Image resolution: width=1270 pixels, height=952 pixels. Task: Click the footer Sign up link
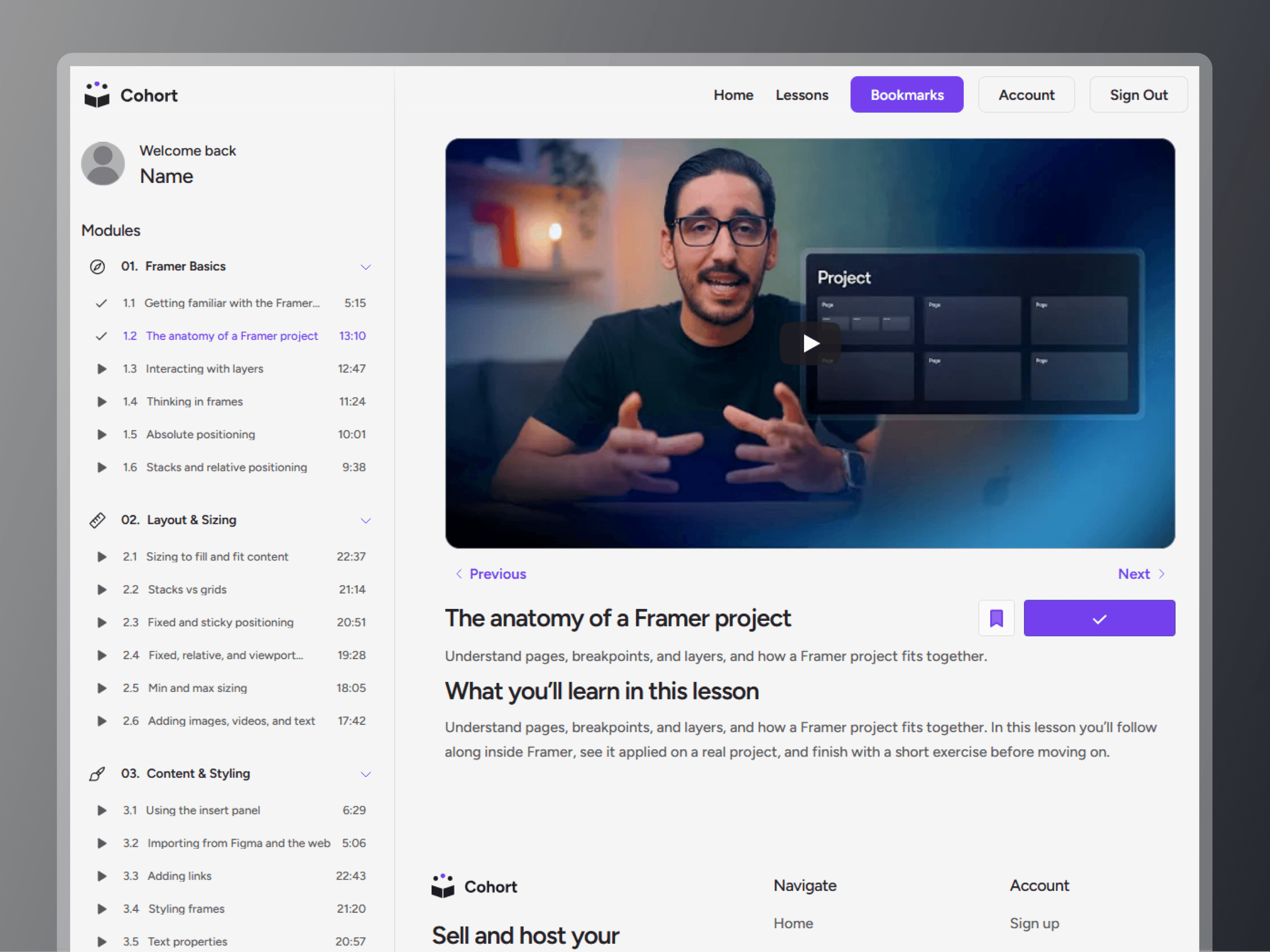point(1034,923)
